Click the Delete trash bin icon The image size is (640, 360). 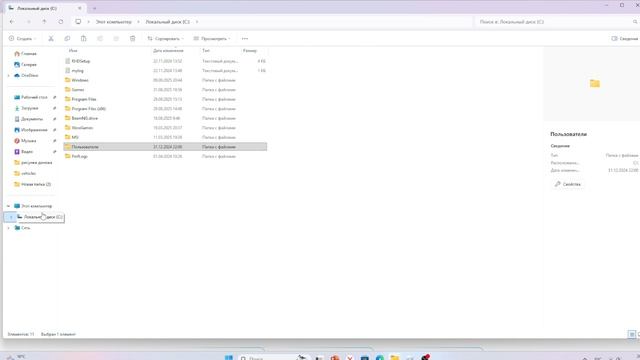click(133, 38)
